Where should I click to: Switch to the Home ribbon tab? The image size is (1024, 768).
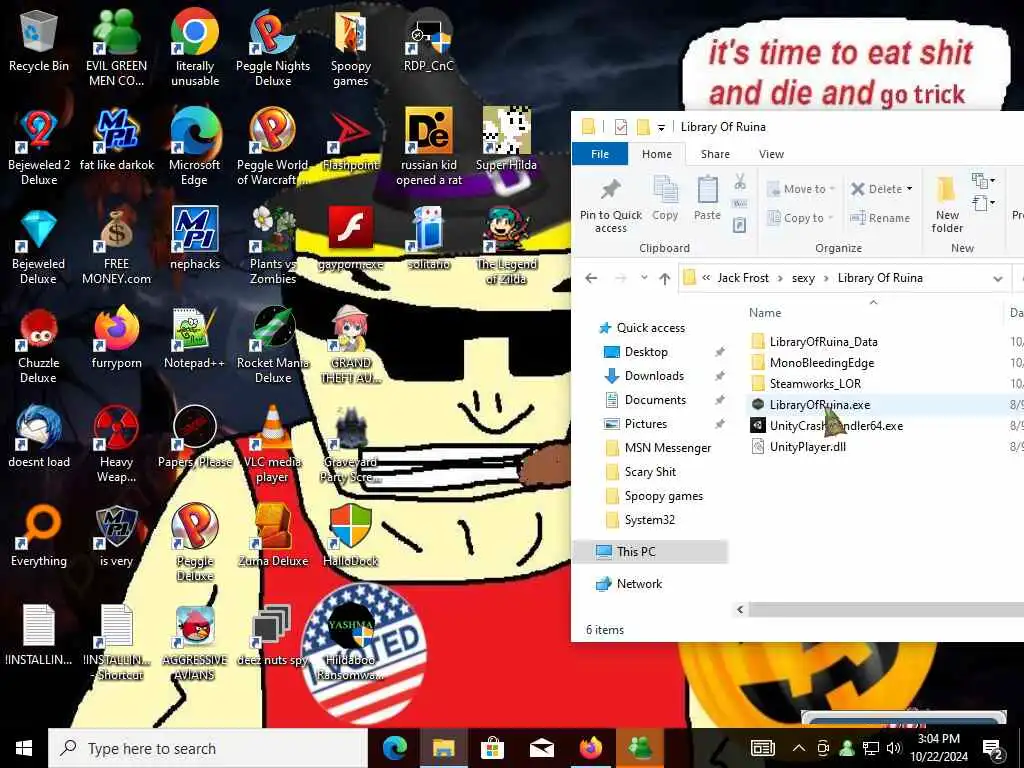click(657, 154)
